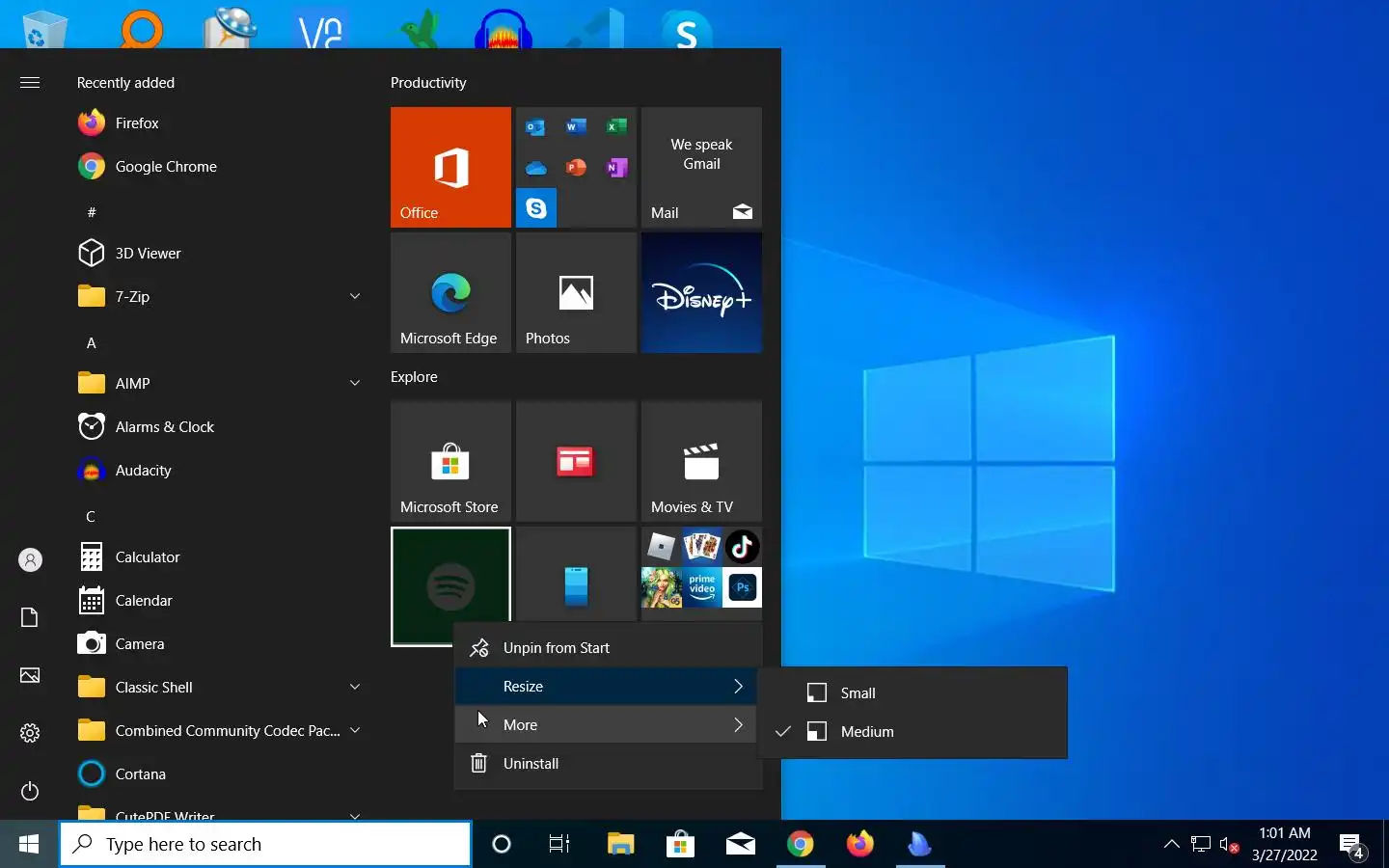
Task: Open Power options in Start sidebar
Action: click(30, 791)
